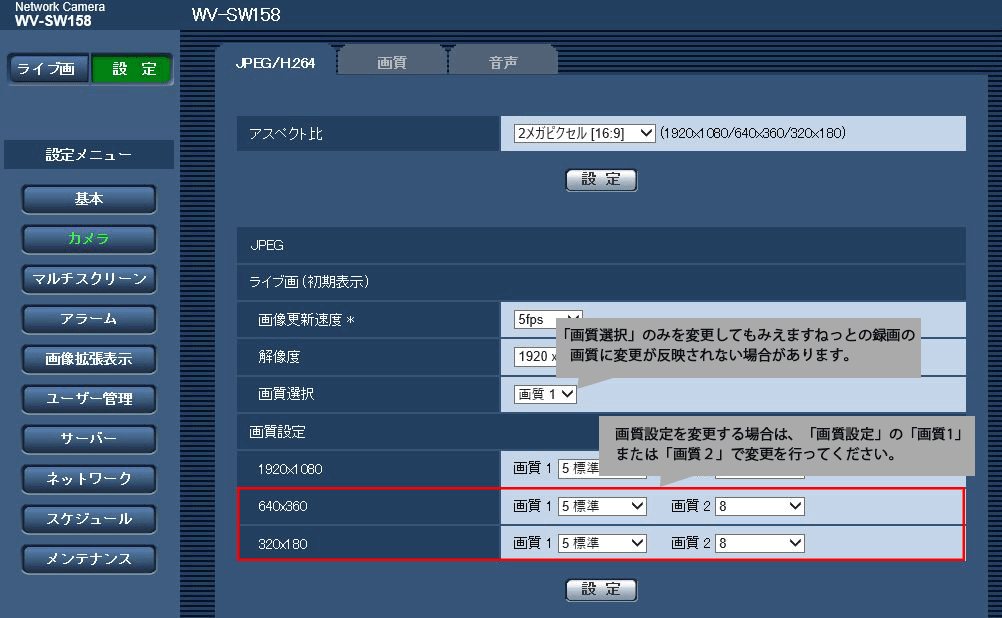
Task: Select the カメラ menu item
Action: (x=89, y=239)
